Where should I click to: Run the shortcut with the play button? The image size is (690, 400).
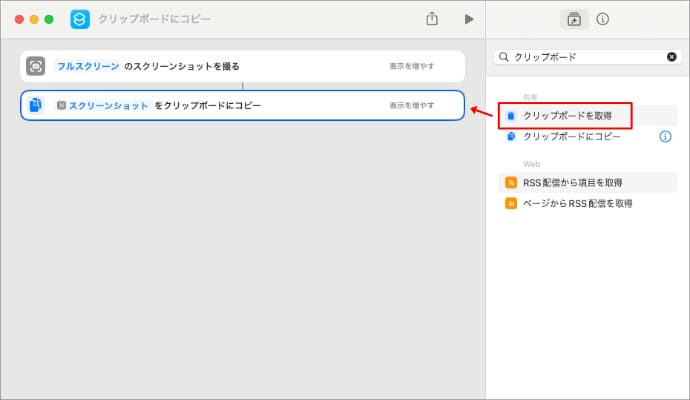469,19
